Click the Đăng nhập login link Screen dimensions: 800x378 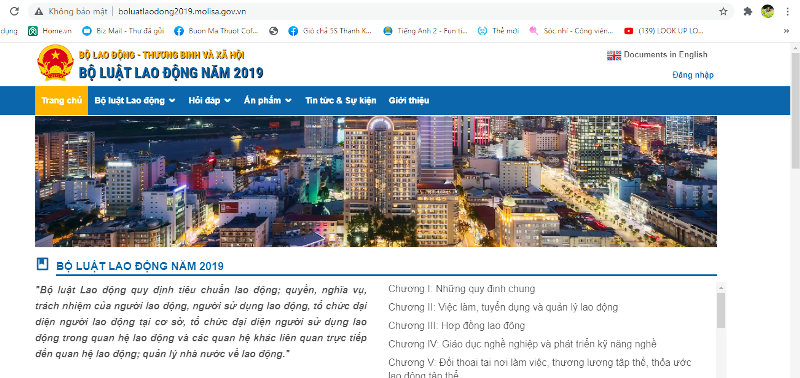pos(693,75)
